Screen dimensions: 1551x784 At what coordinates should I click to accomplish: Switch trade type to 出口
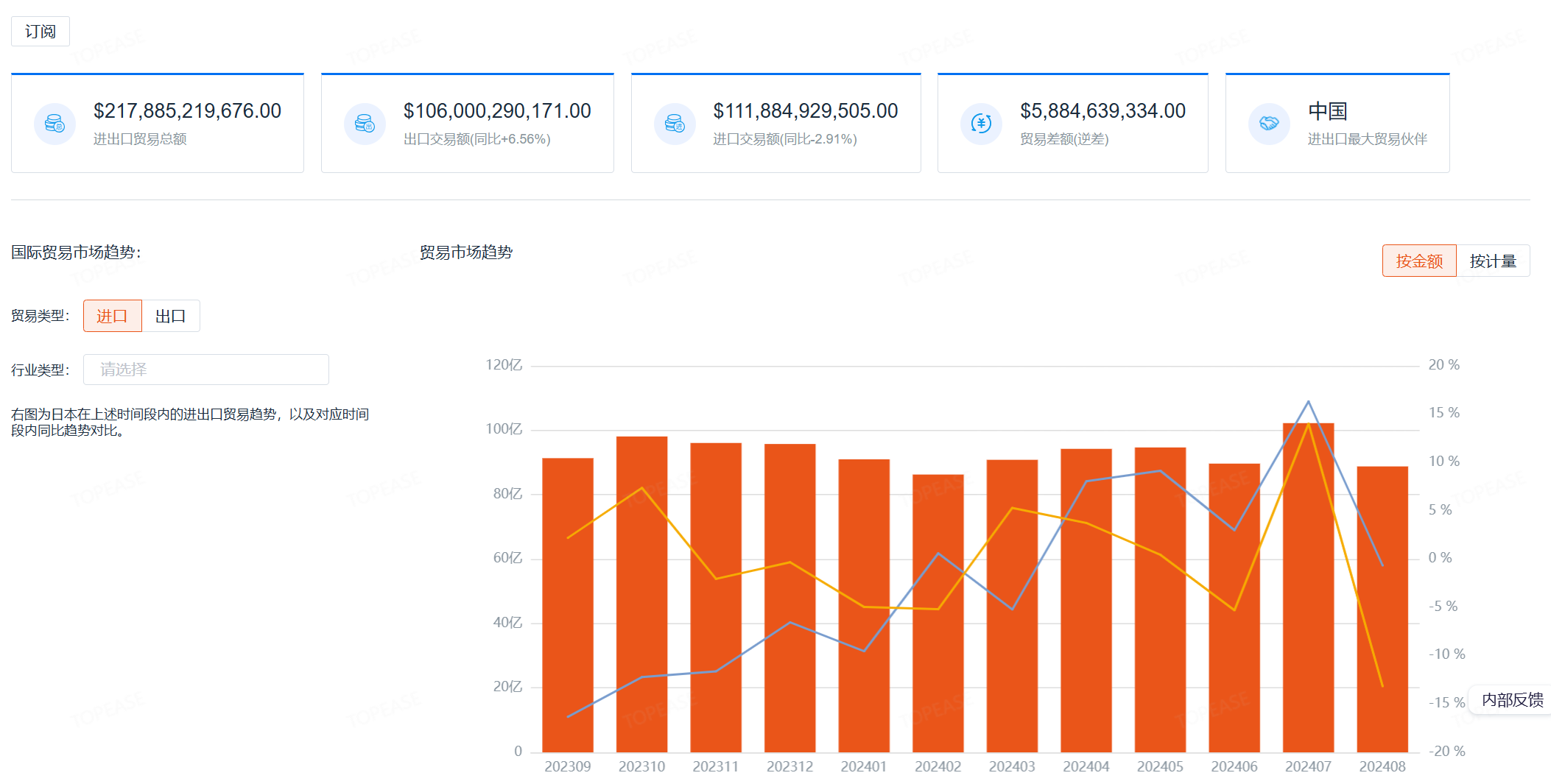tap(170, 316)
